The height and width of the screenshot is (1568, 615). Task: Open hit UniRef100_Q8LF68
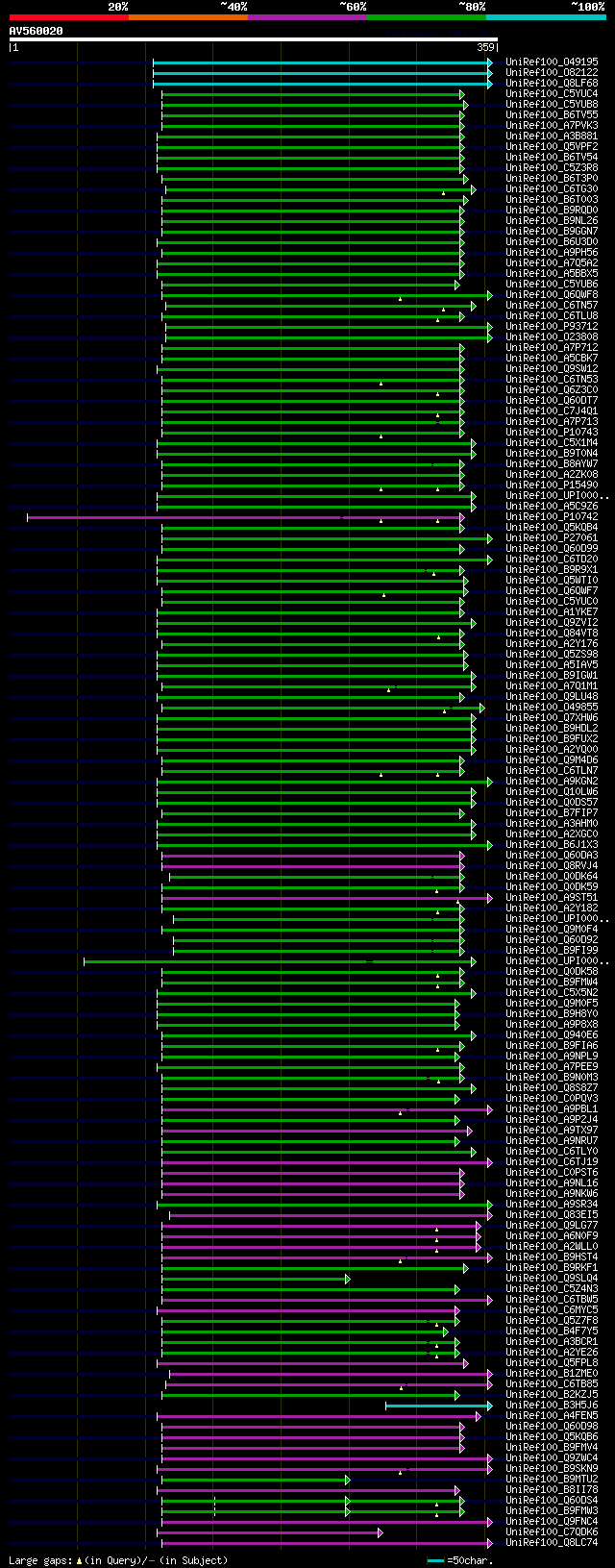[552, 83]
